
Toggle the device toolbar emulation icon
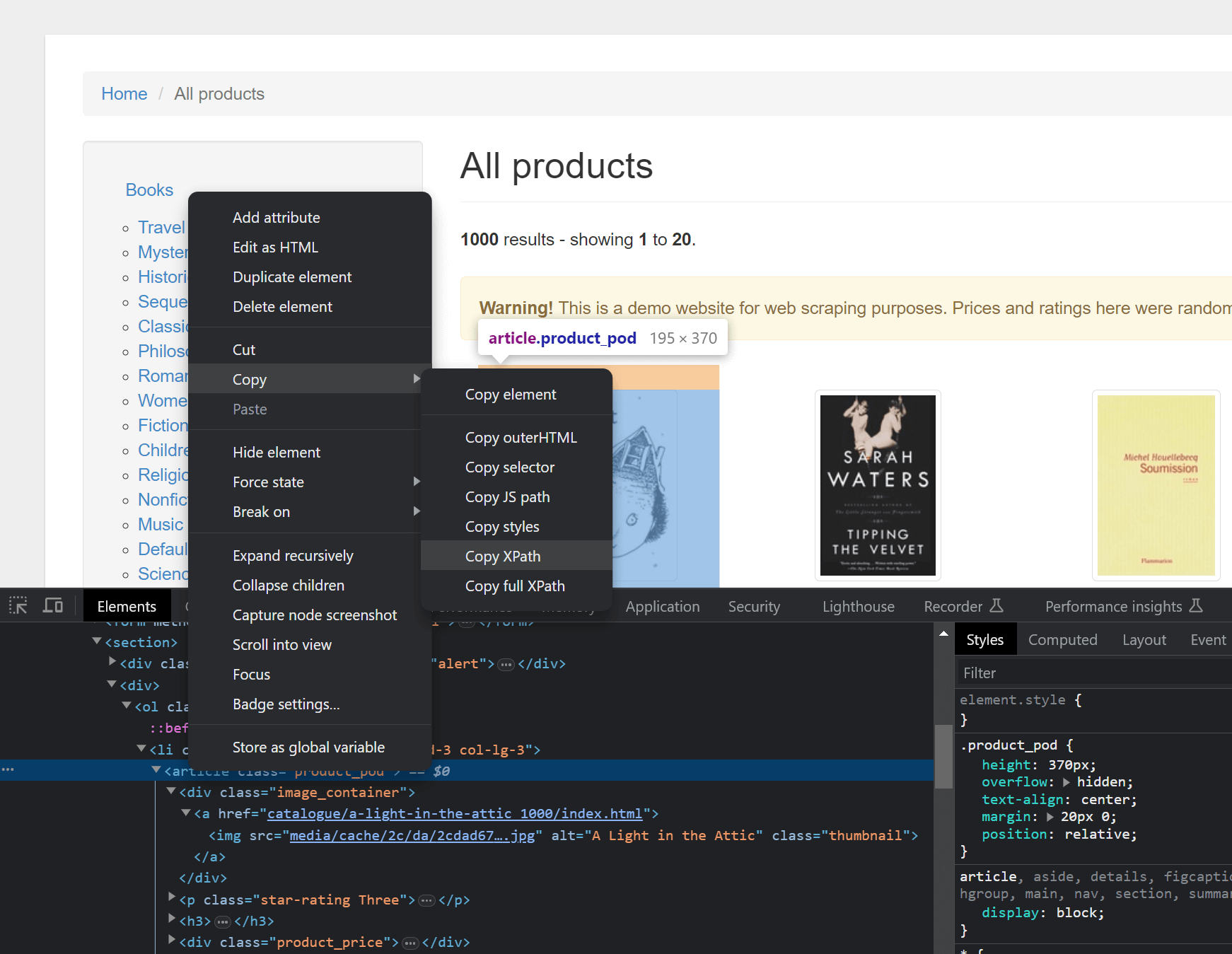[x=53, y=605]
